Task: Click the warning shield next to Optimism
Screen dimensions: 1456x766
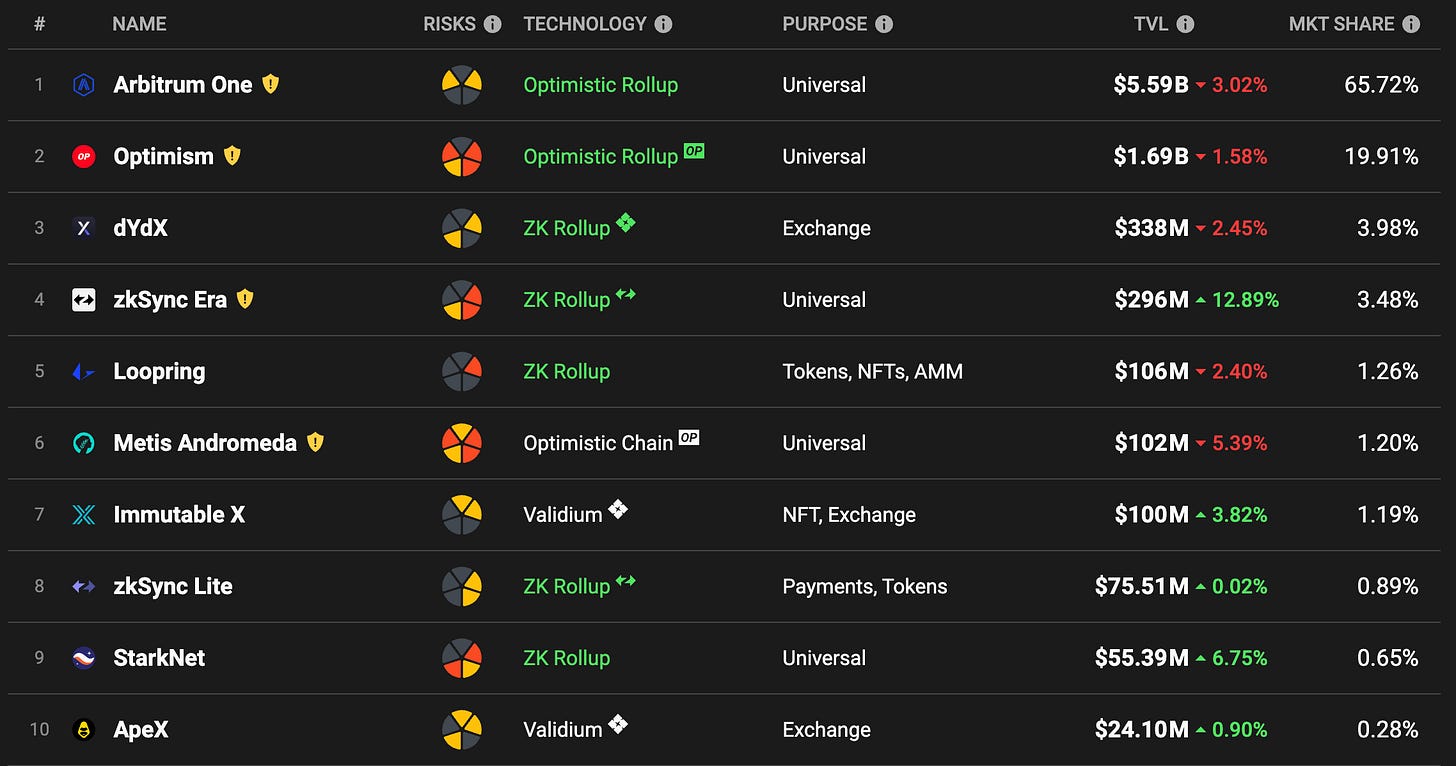Action: pyautogui.click(x=232, y=156)
